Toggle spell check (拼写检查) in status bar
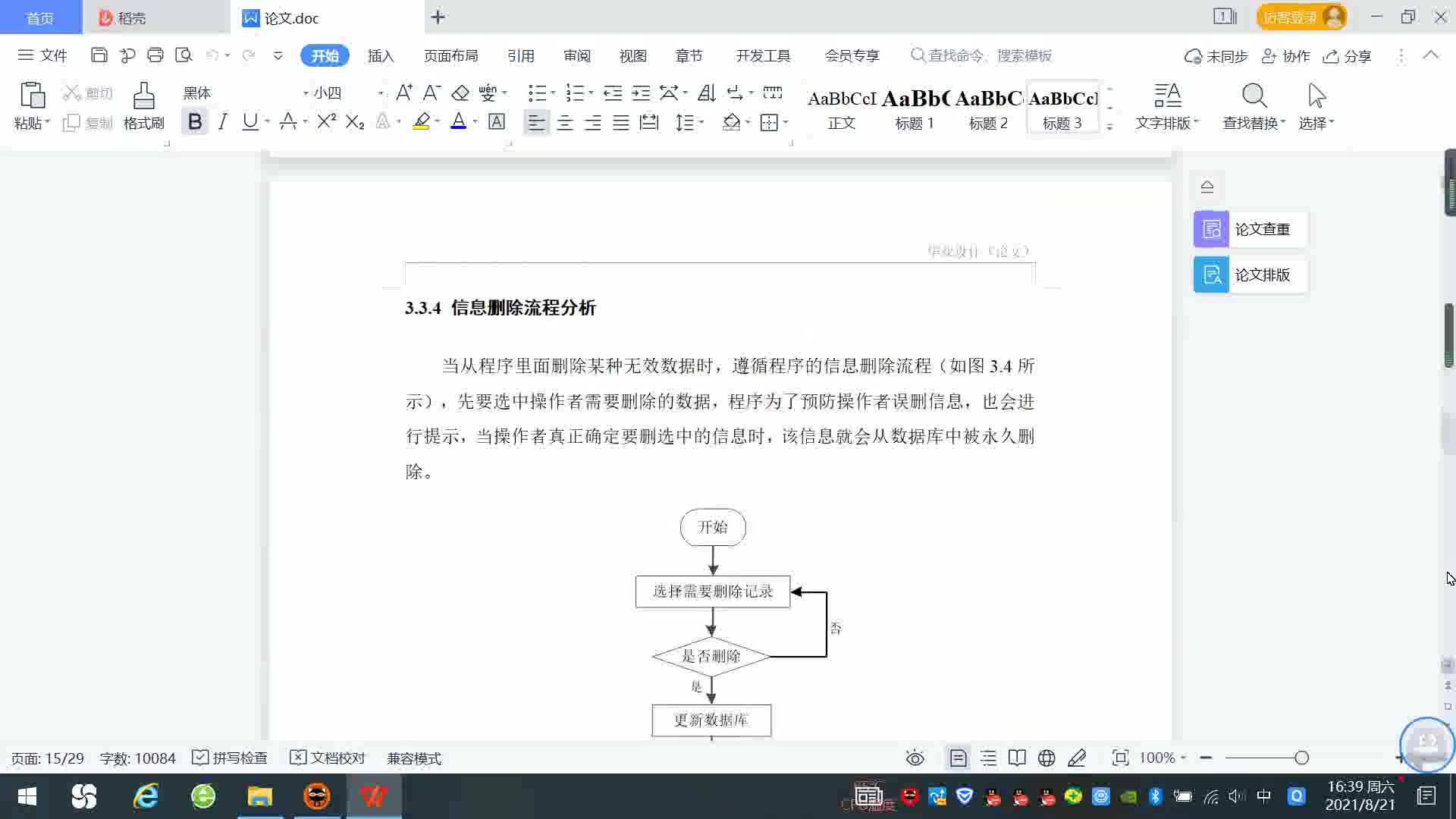This screenshot has width=1456, height=819. [230, 758]
